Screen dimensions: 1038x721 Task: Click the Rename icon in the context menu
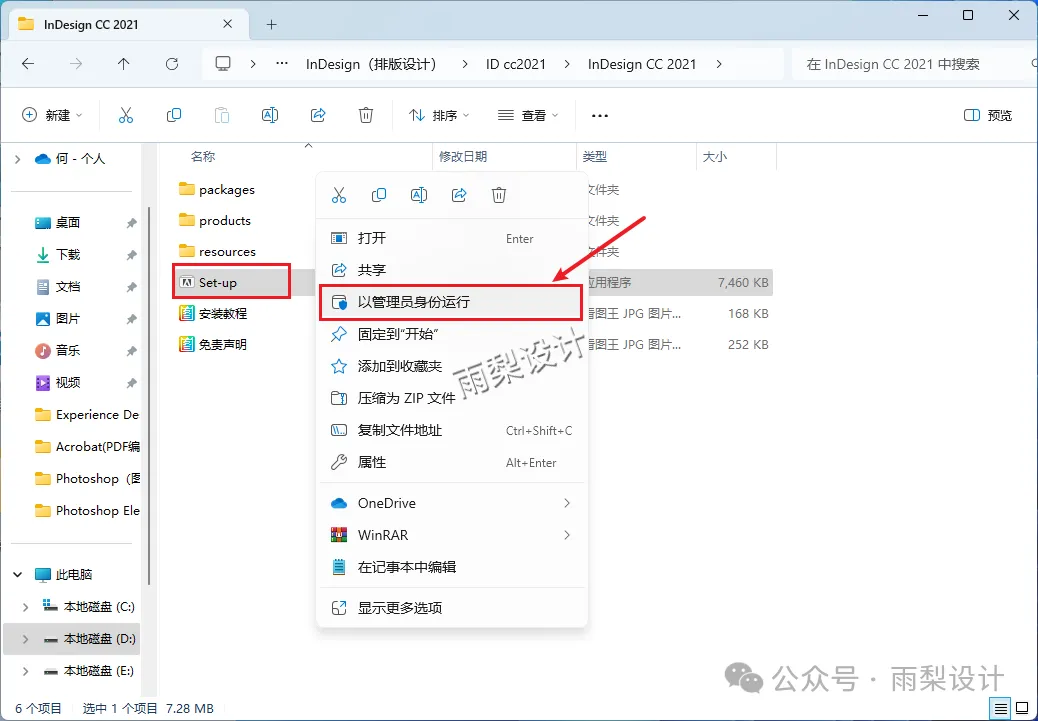tap(419, 195)
